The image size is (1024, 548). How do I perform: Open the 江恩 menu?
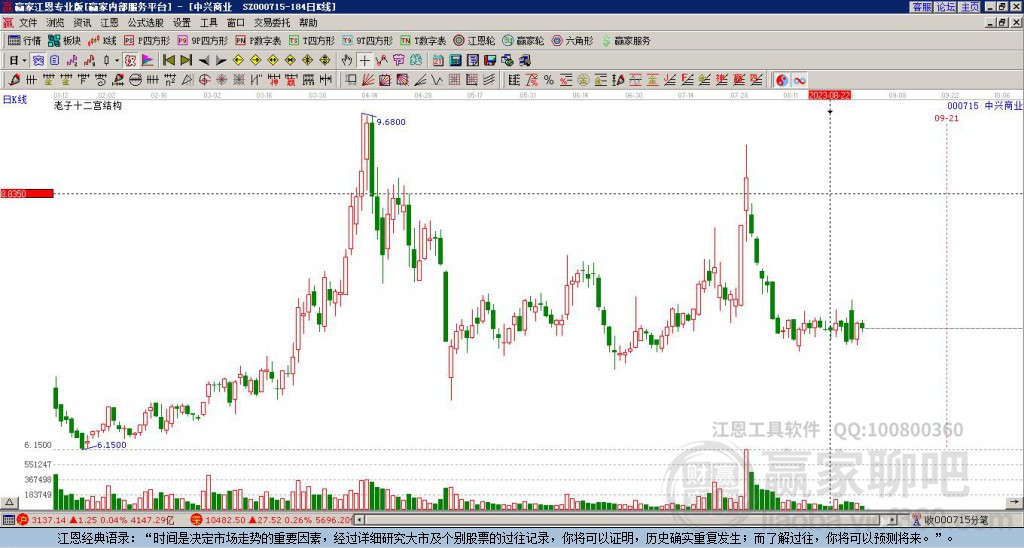click(x=109, y=23)
